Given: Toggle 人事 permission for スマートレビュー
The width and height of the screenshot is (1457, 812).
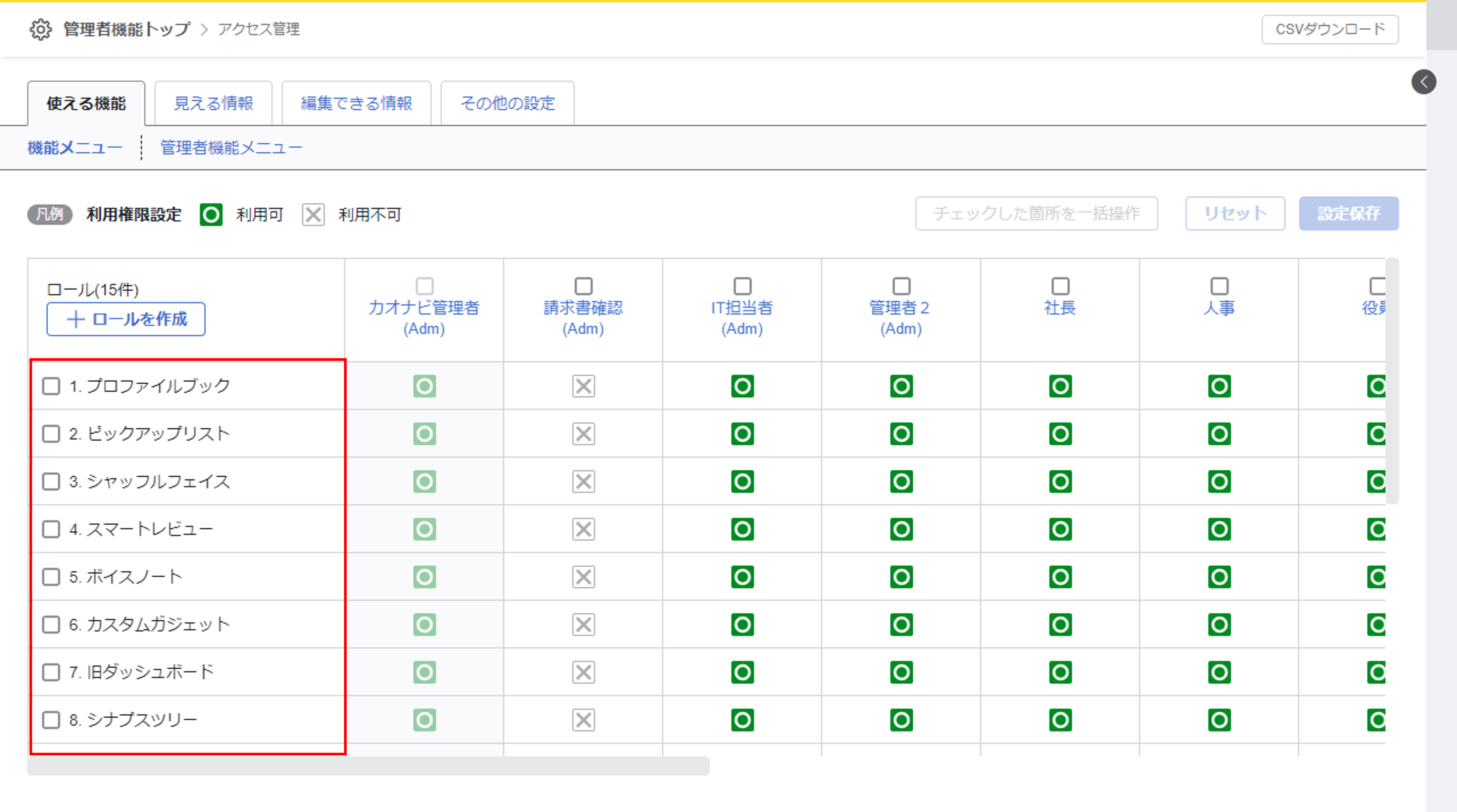Looking at the screenshot, I should (x=1219, y=529).
